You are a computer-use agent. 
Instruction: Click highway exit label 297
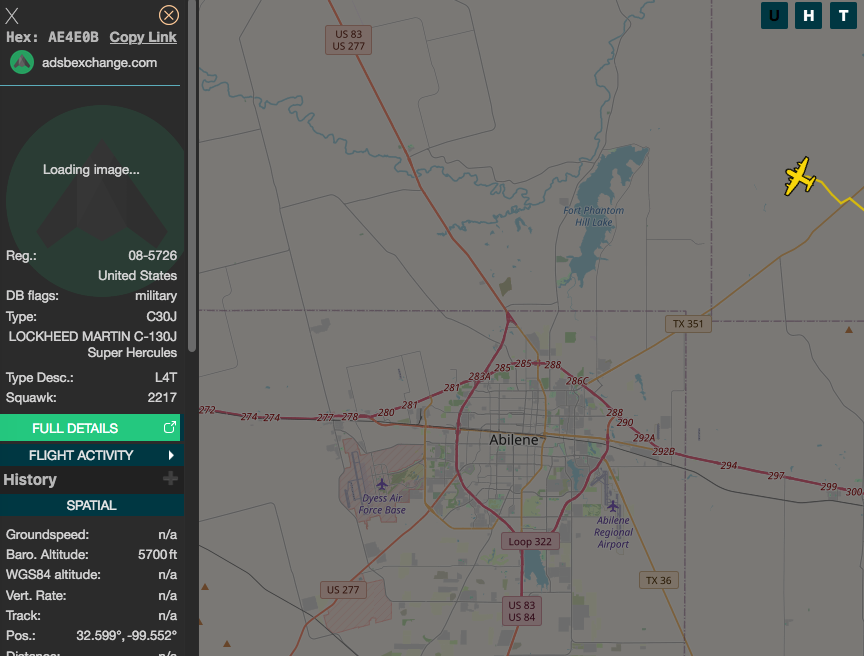pyautogui.click(x=776, y=475)
